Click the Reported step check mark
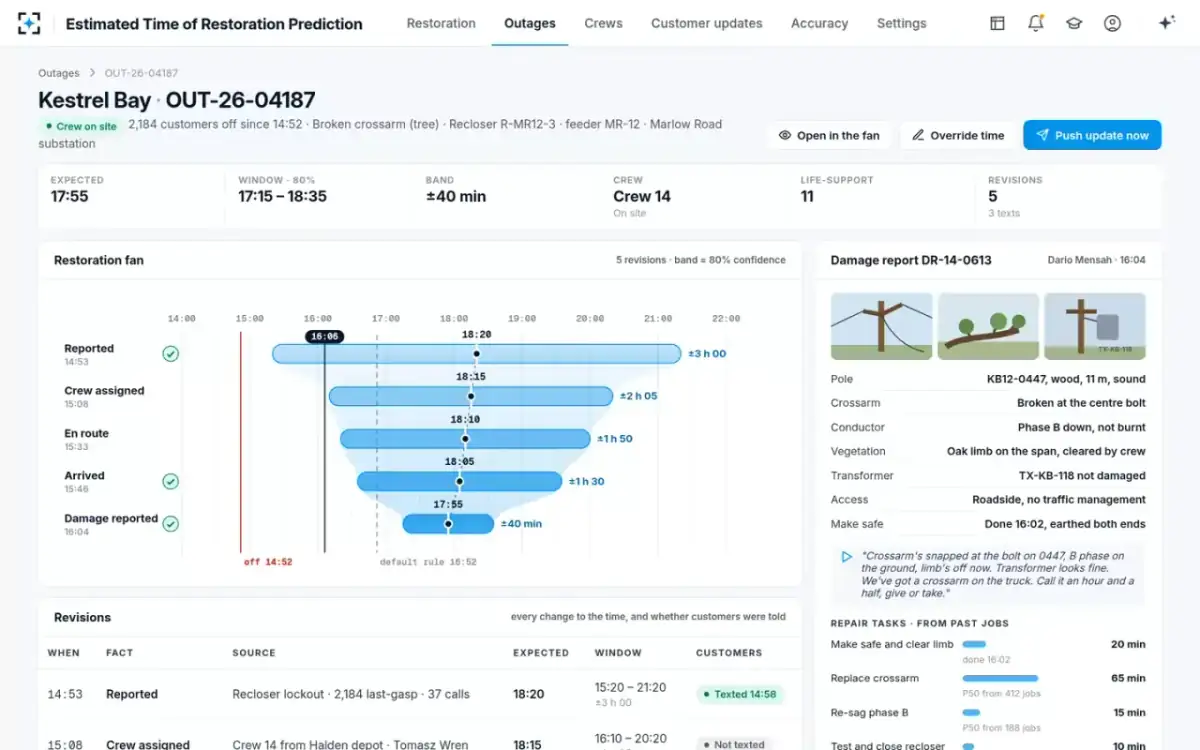Image resolution: width=1200 pixels, height=750 pixels. [x=171, y=354]
